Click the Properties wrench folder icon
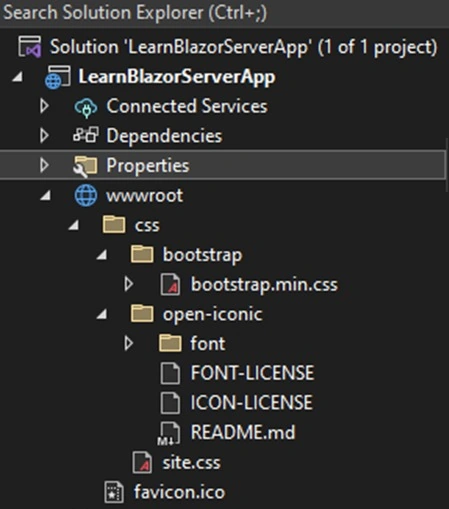The width and height of the screenshot is (449, 509). click(x=85, y=166)
